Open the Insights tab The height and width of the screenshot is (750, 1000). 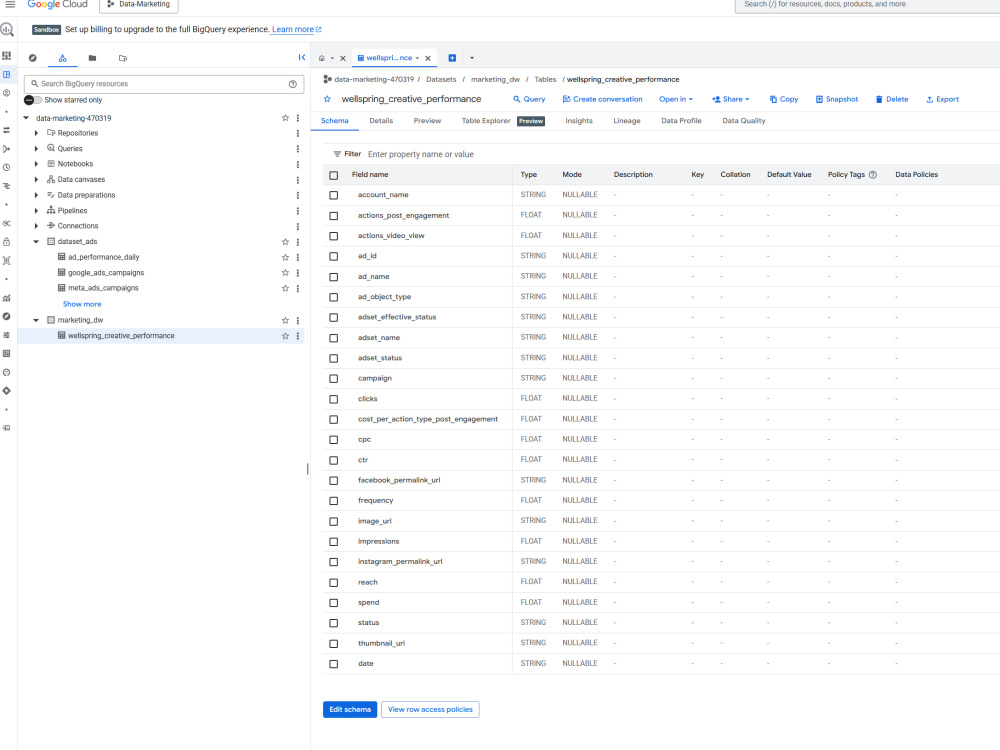(x=578, y=121)
